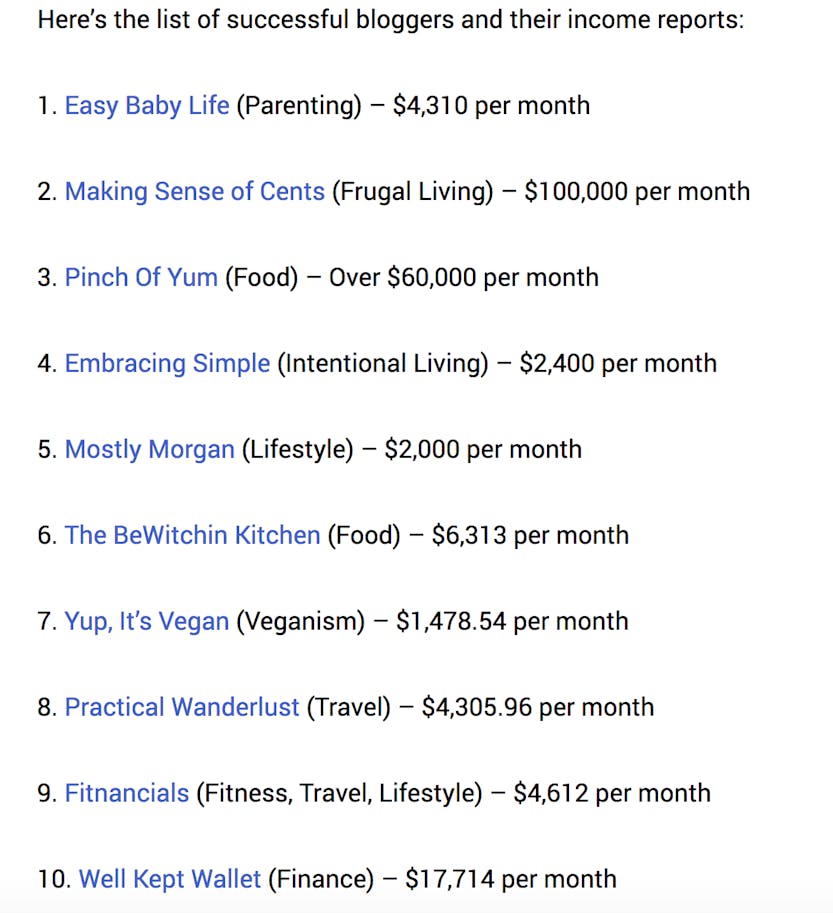Click the Yup, It's Vegan link

(147, 622)
